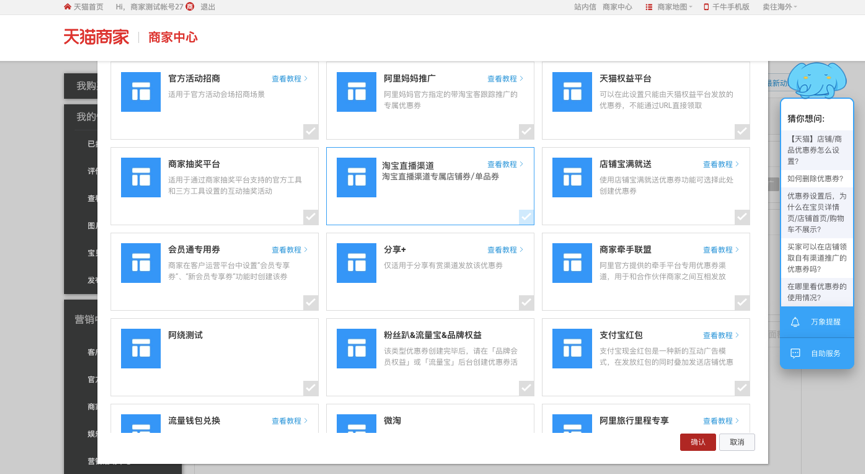Toggle the 淘宝直播渠道 checkbox

coord(526,217)
